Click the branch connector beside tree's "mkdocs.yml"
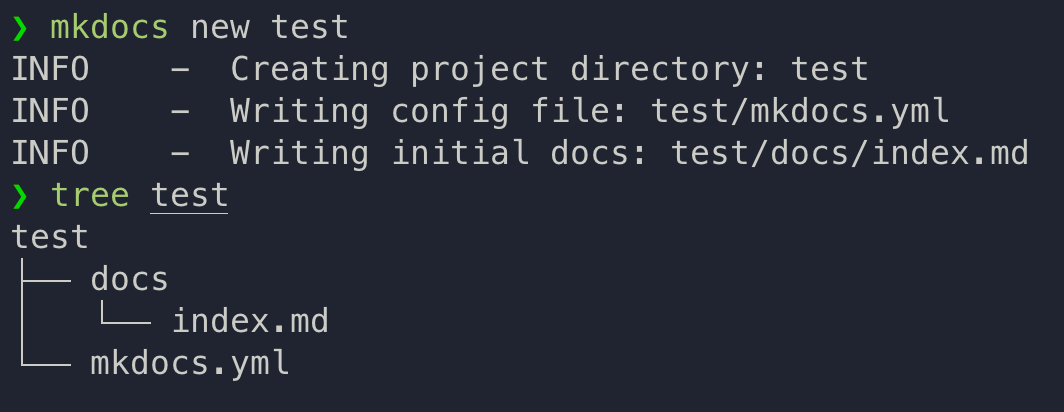The height and width of the screenshot is (412, 1064). click(x=45, y=364)
